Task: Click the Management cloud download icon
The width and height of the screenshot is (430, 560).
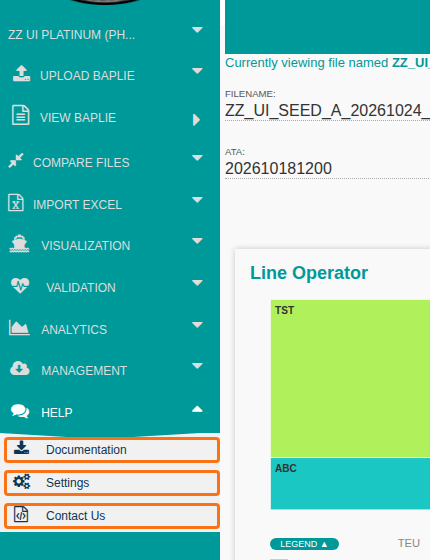Action: point(20,369)
